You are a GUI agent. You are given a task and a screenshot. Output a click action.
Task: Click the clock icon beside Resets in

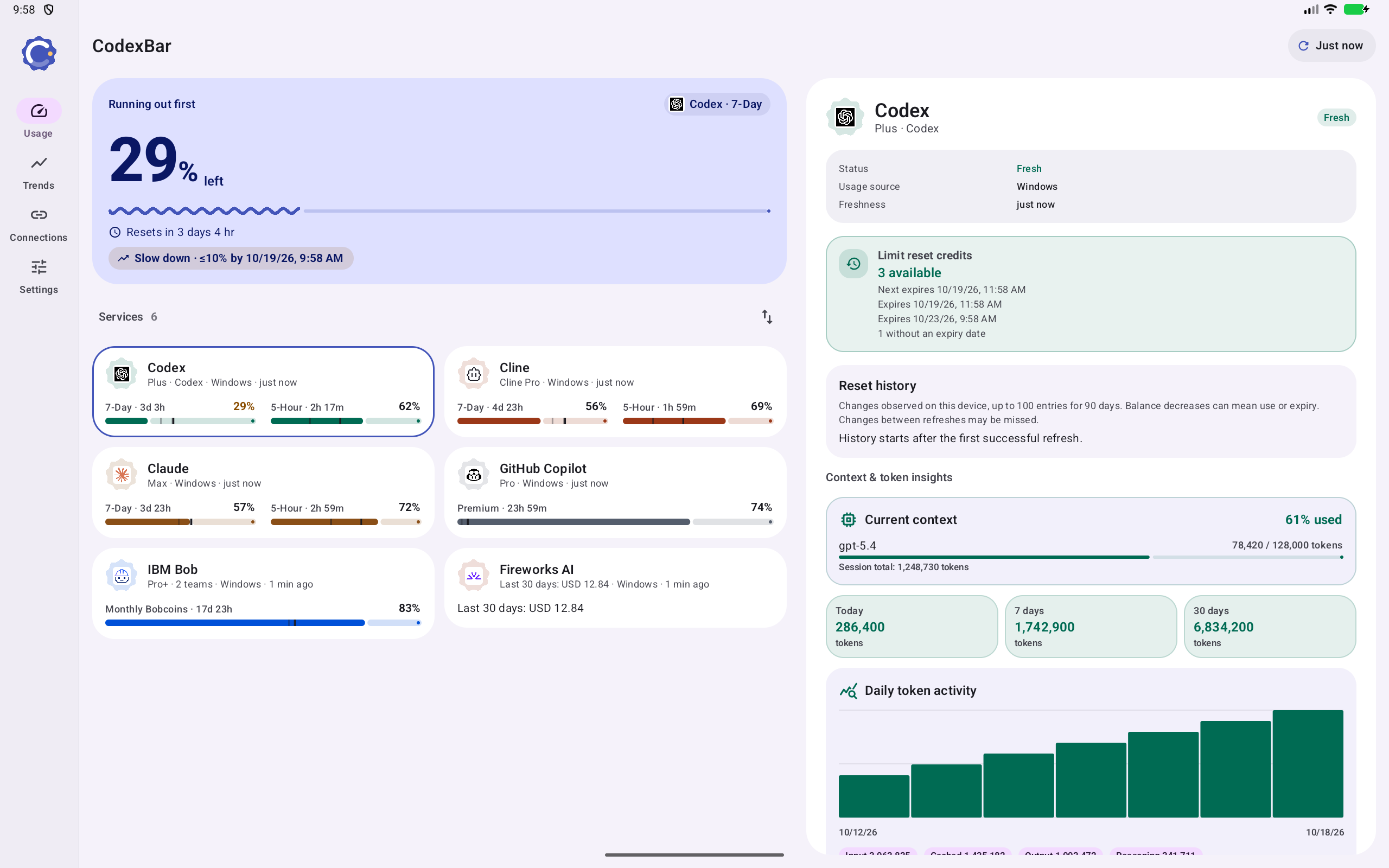(x=115, y=232)
